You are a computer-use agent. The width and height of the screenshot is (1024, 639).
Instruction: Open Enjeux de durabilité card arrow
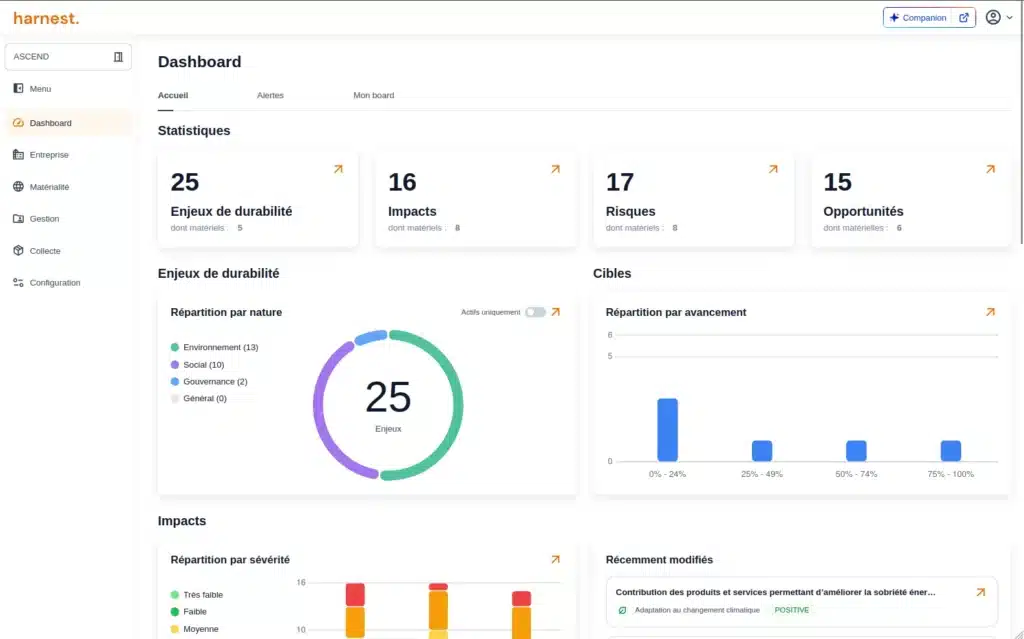coord(338,169)
